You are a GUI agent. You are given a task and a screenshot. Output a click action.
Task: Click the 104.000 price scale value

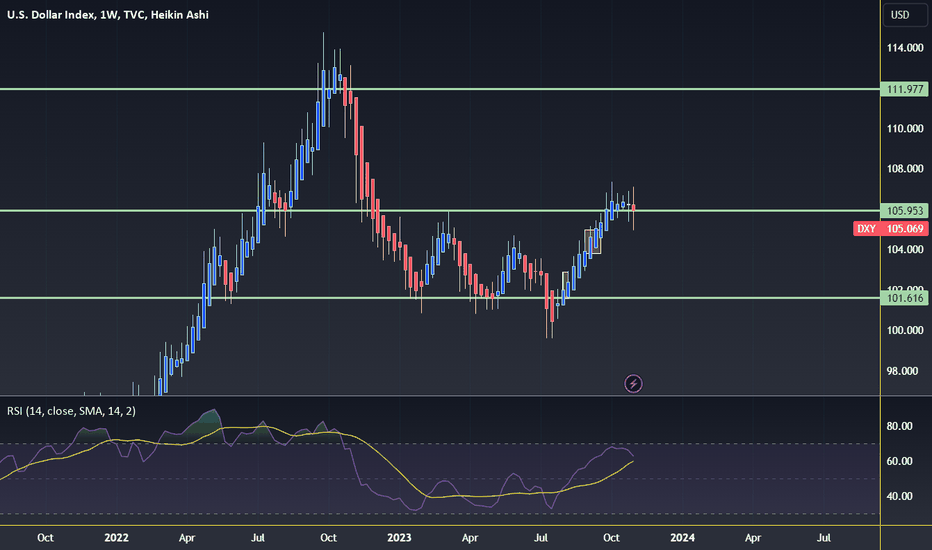coord(905,249)
